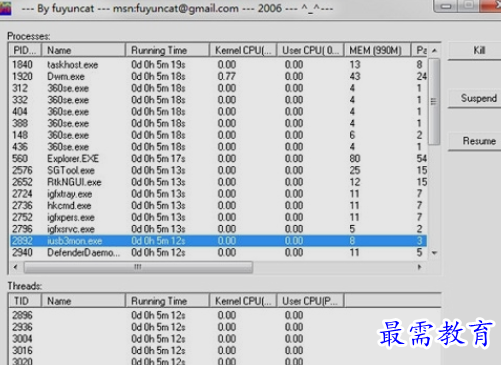Select 360se.exe with PID 388
This screenshot has height=365, width=501.
tap(218, 123)
